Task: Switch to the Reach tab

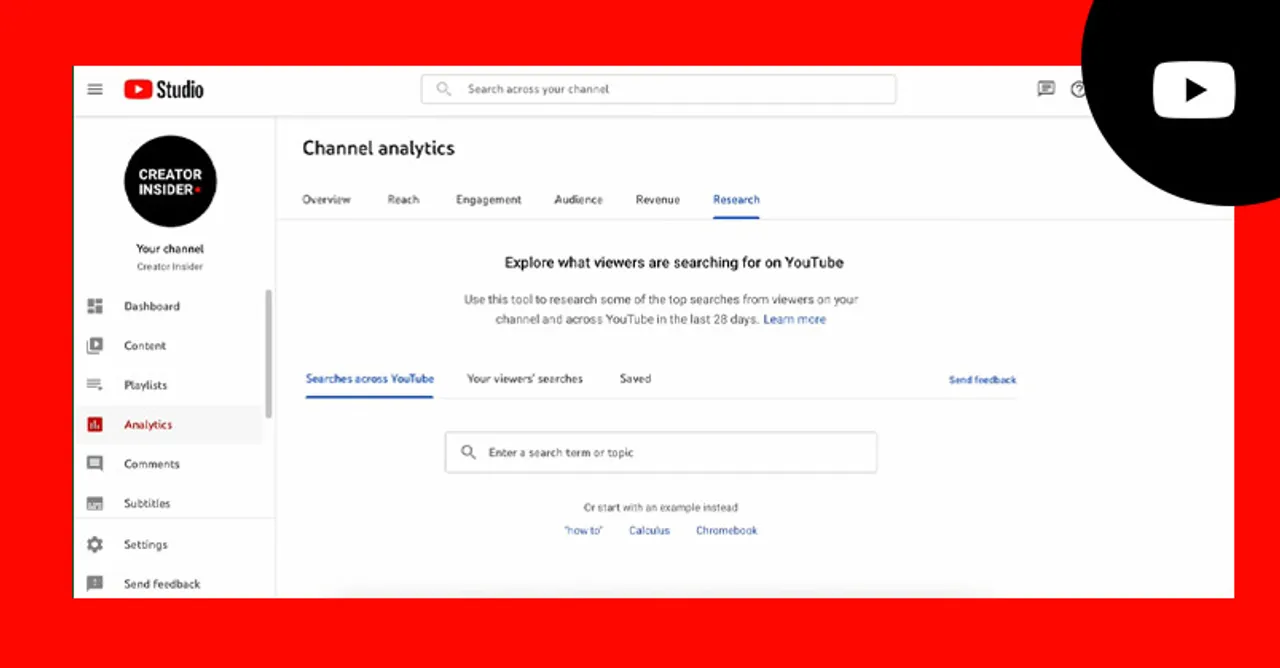Action: coord(403,200)
